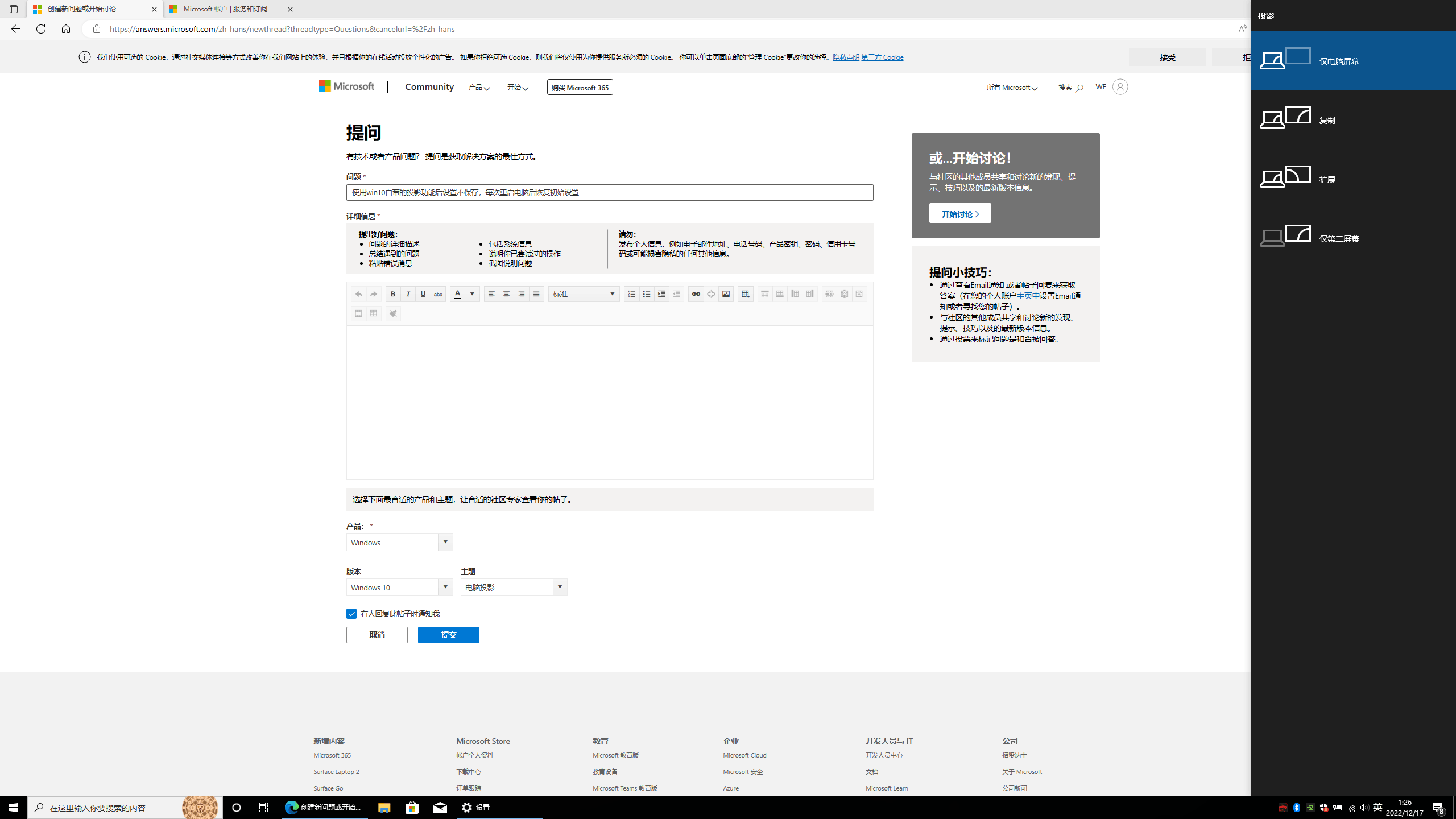This screenshot has height=819, width=1456.
Task: Open Microsoft Store from the taskbar
Action: point(412,808)
